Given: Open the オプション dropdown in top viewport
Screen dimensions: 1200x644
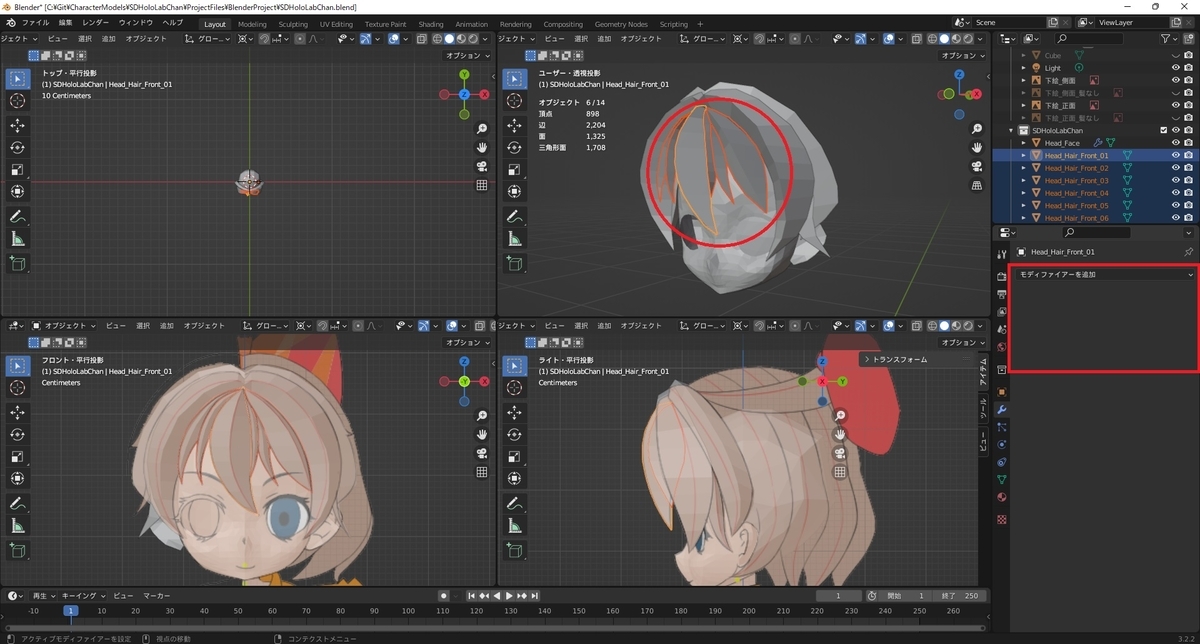Looking at the screenshot, I should click(x=468, y=56).
